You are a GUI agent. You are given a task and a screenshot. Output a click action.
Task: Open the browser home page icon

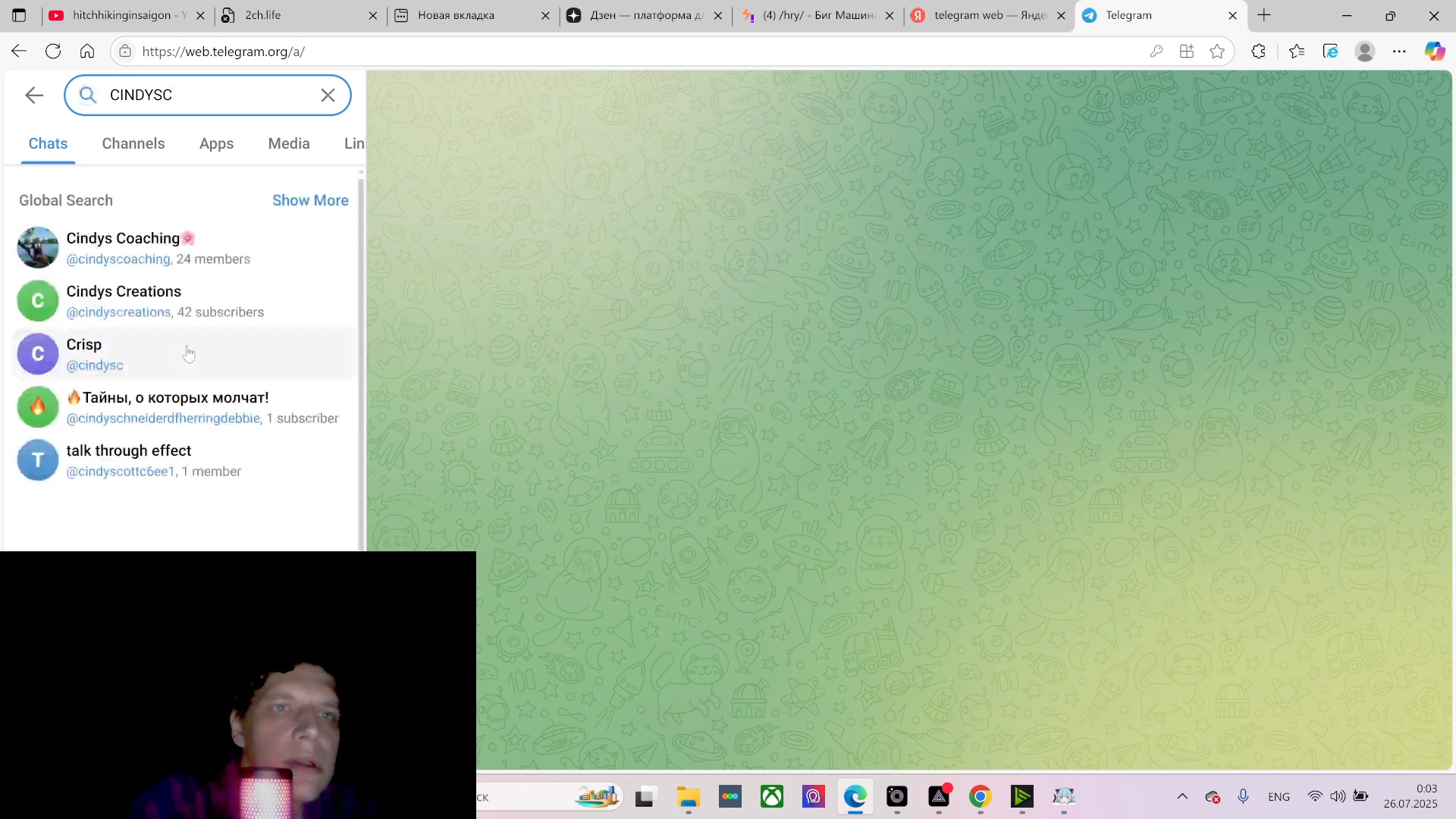(87, 52)
